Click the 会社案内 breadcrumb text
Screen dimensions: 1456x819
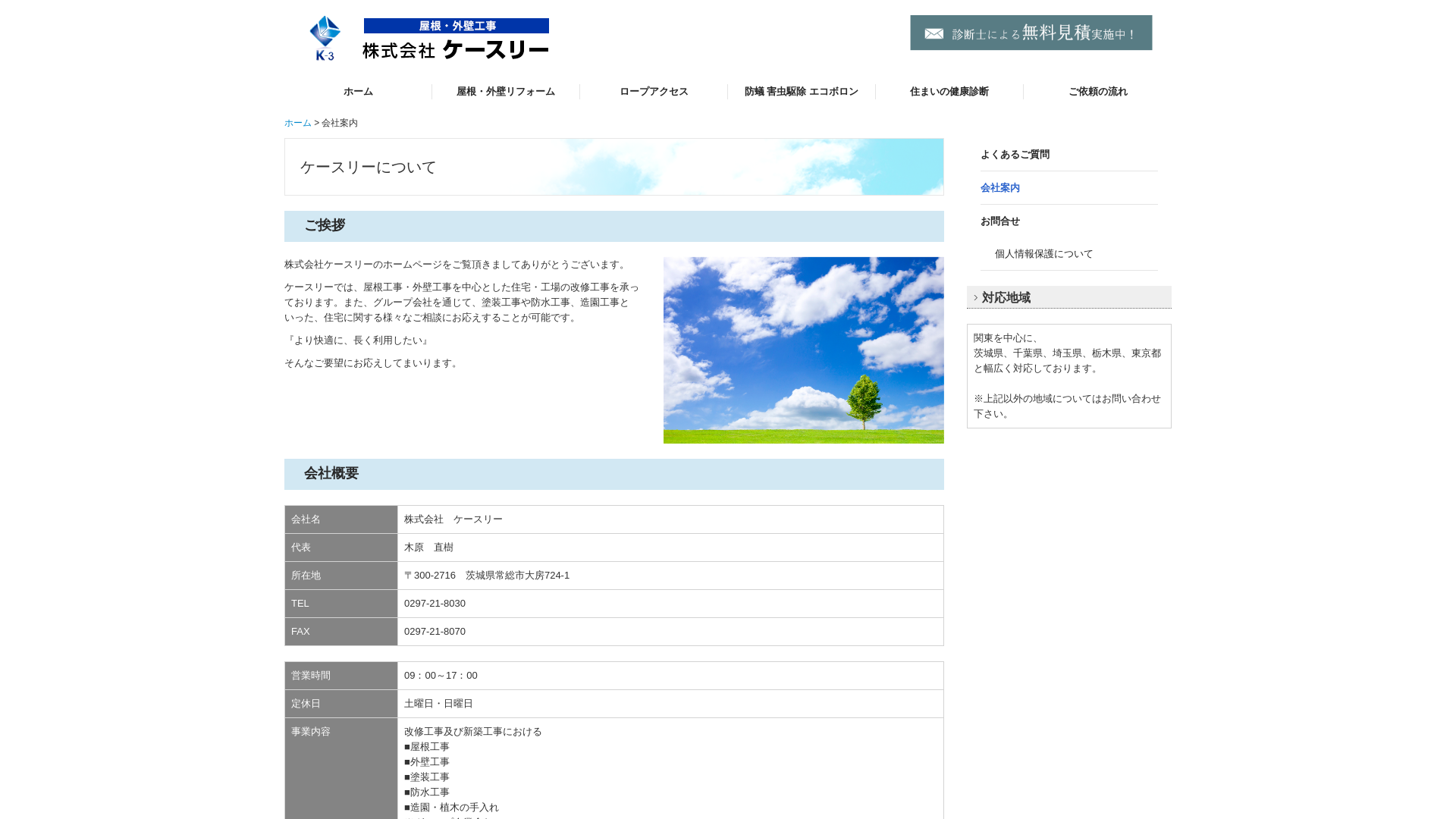point(340,123)
